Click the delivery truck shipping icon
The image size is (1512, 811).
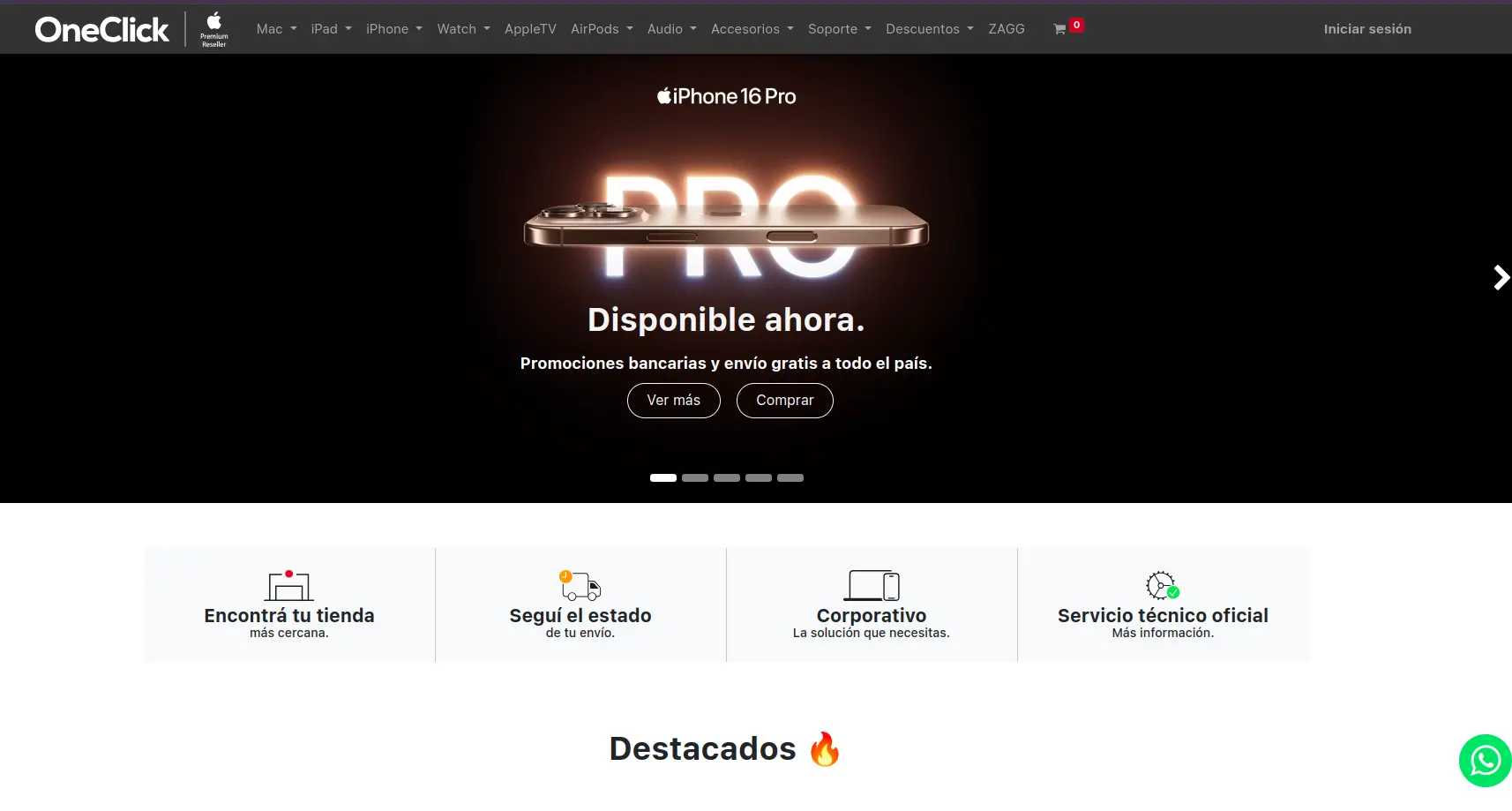click(x=580, y=585)
